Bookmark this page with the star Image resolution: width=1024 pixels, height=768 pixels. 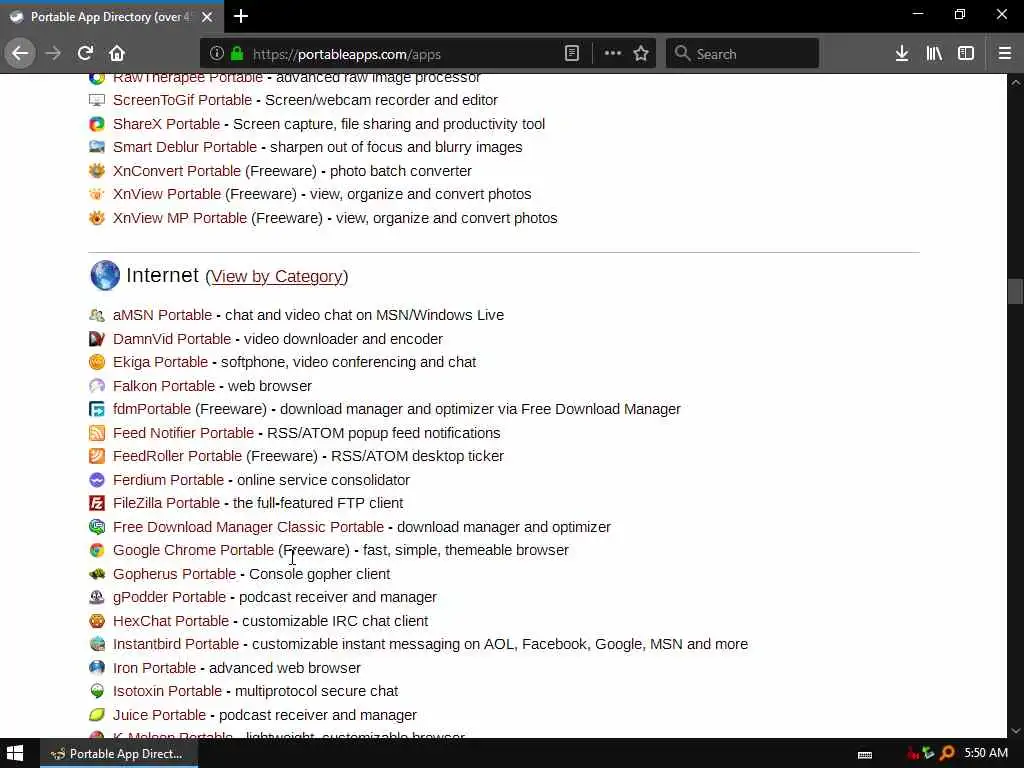[x=641, y=54]
